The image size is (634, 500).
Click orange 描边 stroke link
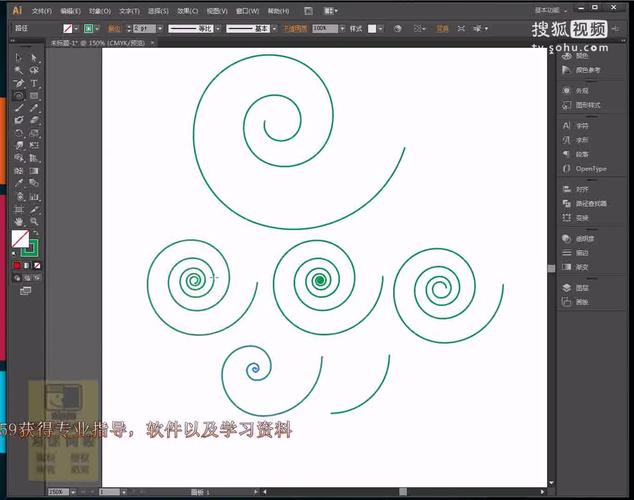(x=114, y=28)
